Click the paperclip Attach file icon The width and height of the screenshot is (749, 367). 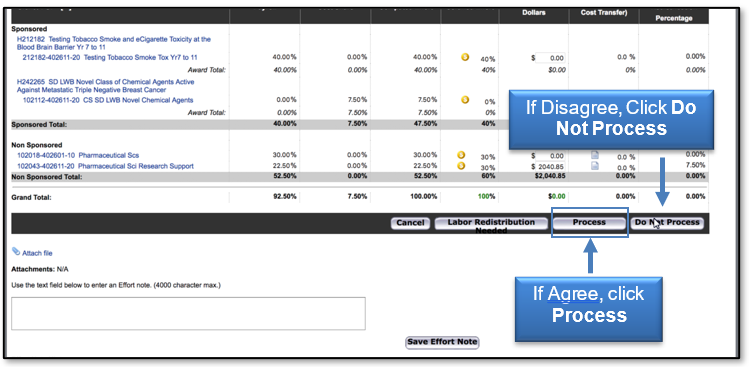(x=16, y=251)
